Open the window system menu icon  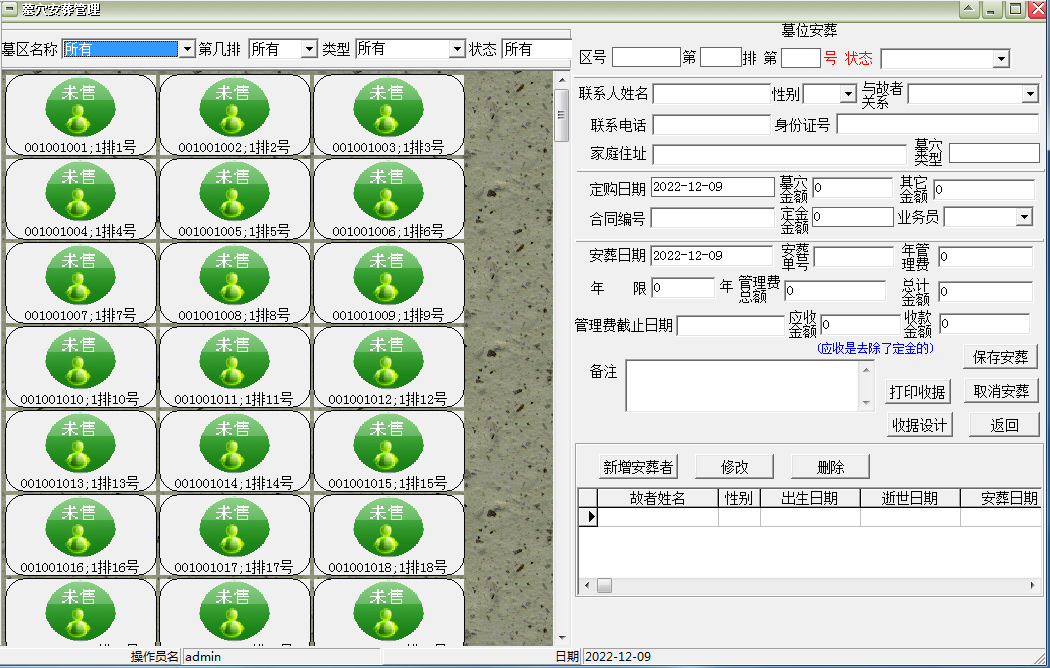click(10, 9)
